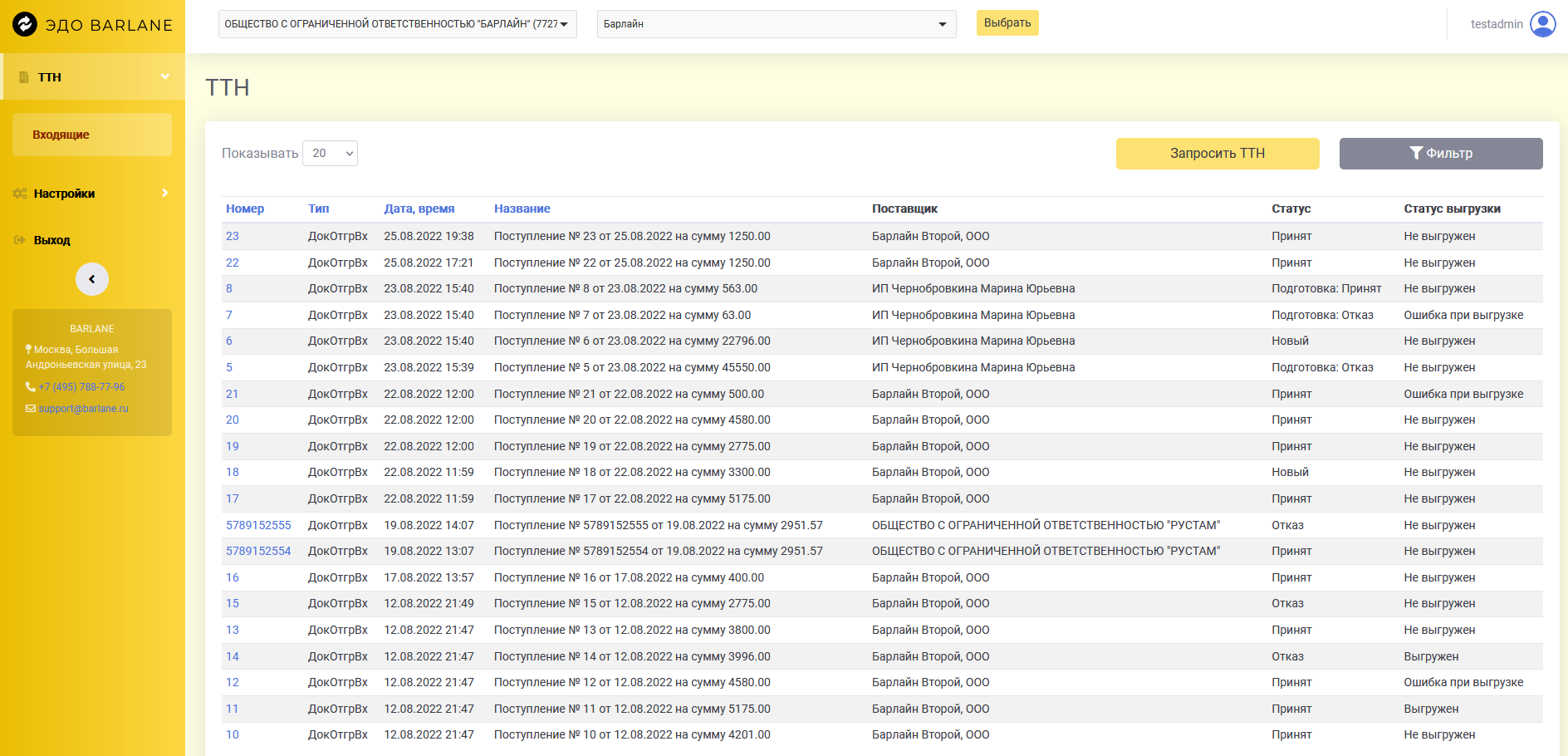Image resolution: width=1568 pixels, height=756 pixels.
Task: Click the funnel icon on Фильтр button
Action: pyautogui.click(x=1416, y=153)
